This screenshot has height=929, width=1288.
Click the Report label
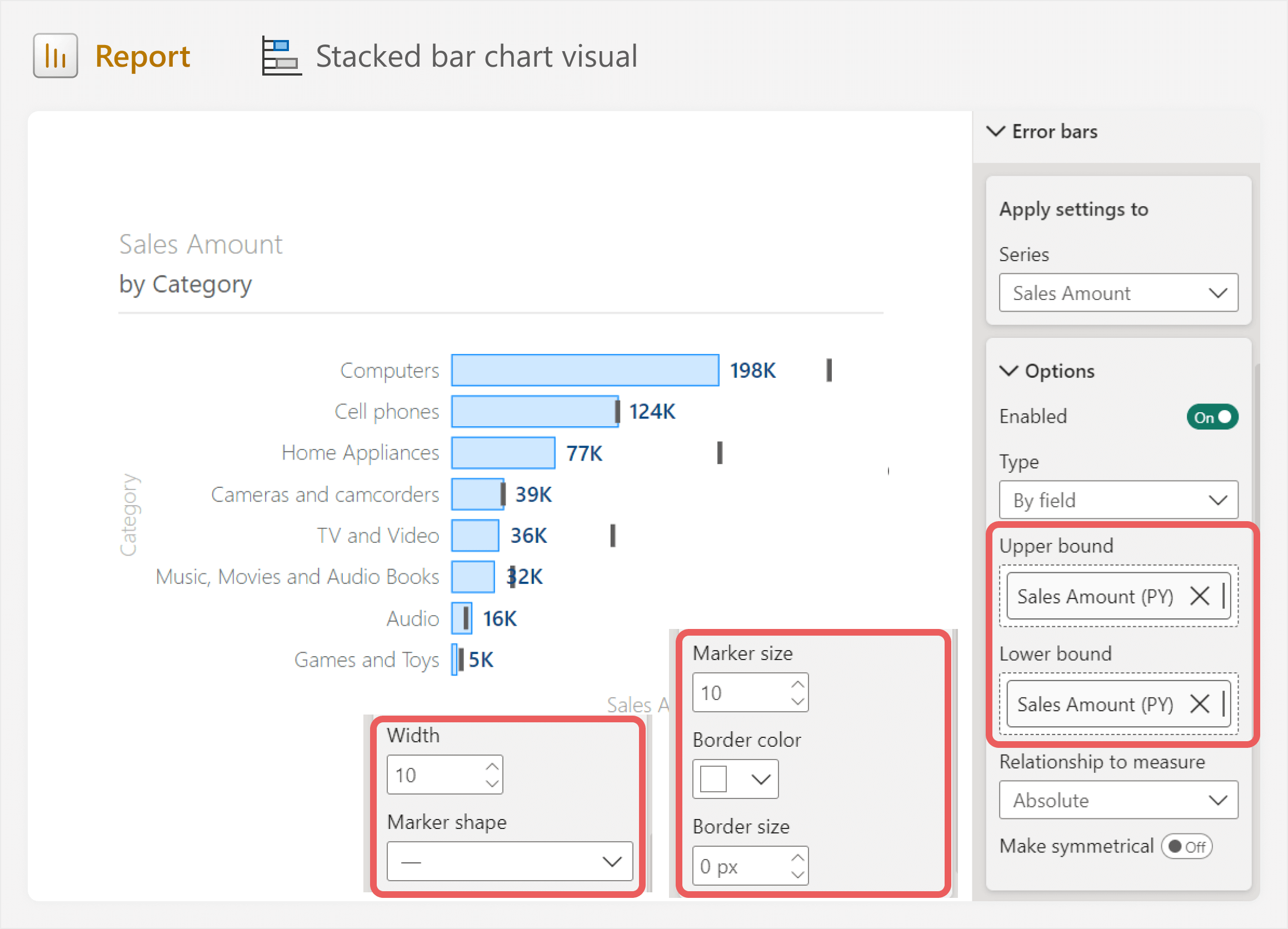[143, 56]
